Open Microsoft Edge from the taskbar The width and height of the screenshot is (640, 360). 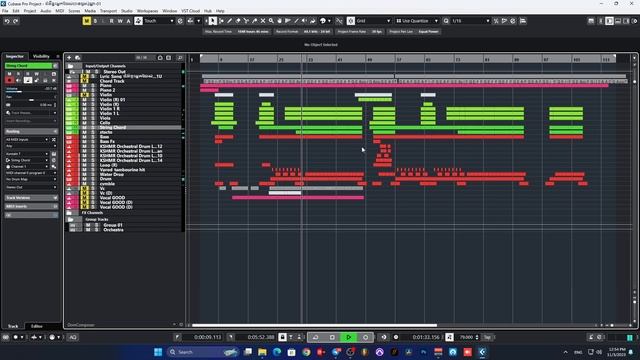pos(277,352)
